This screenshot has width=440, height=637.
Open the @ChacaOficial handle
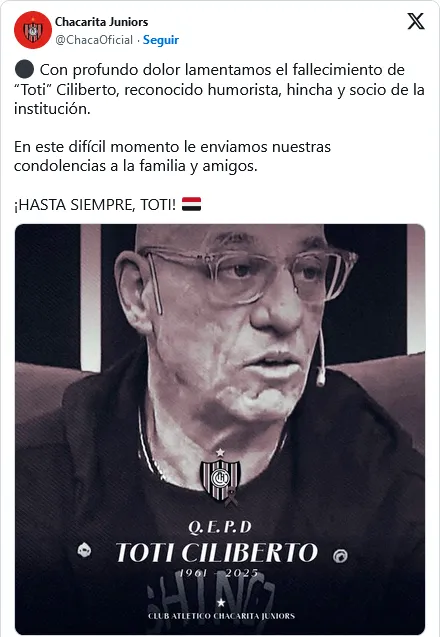[94, 40]
